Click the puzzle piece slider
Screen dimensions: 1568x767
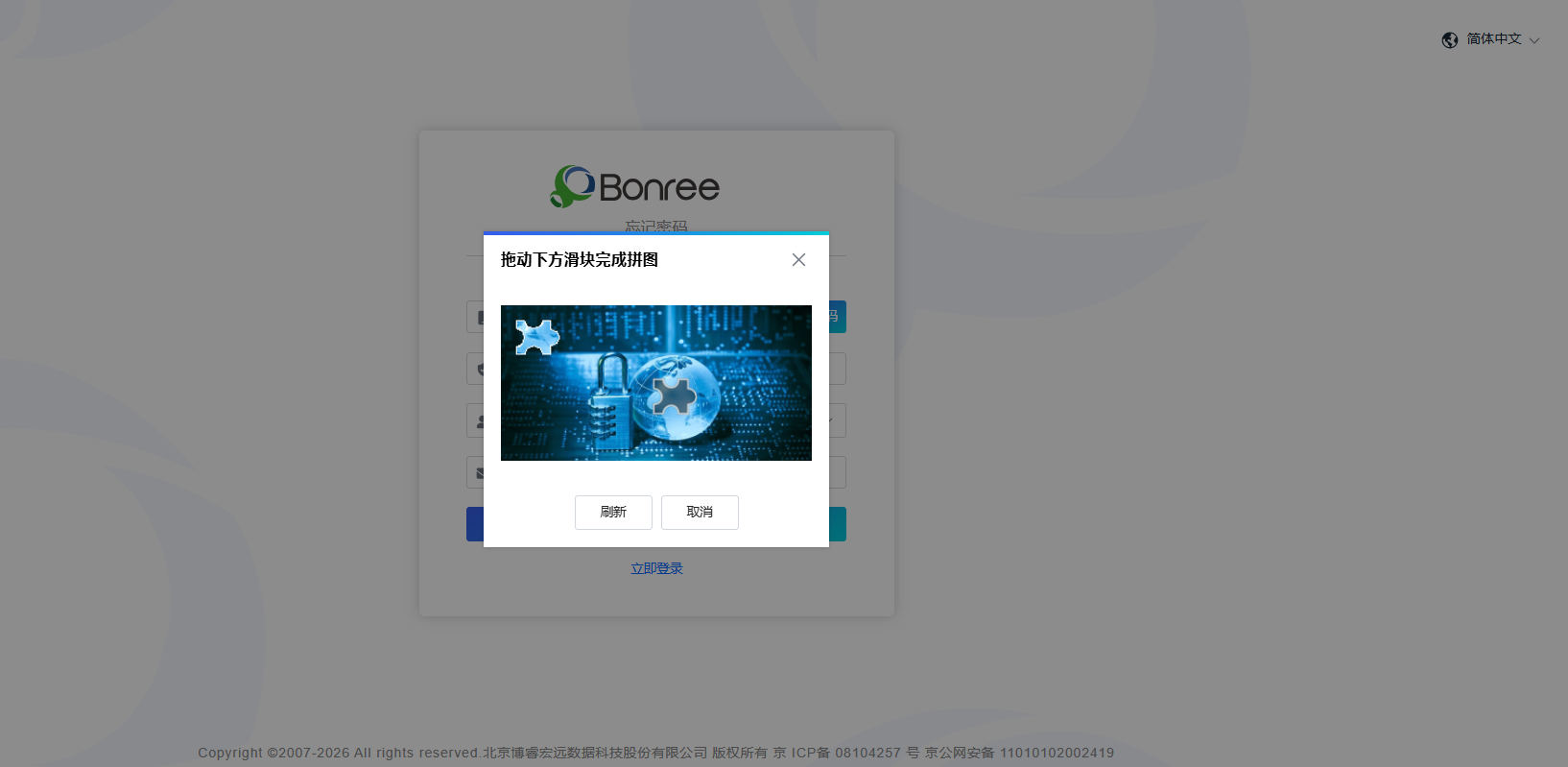[537, 337]
